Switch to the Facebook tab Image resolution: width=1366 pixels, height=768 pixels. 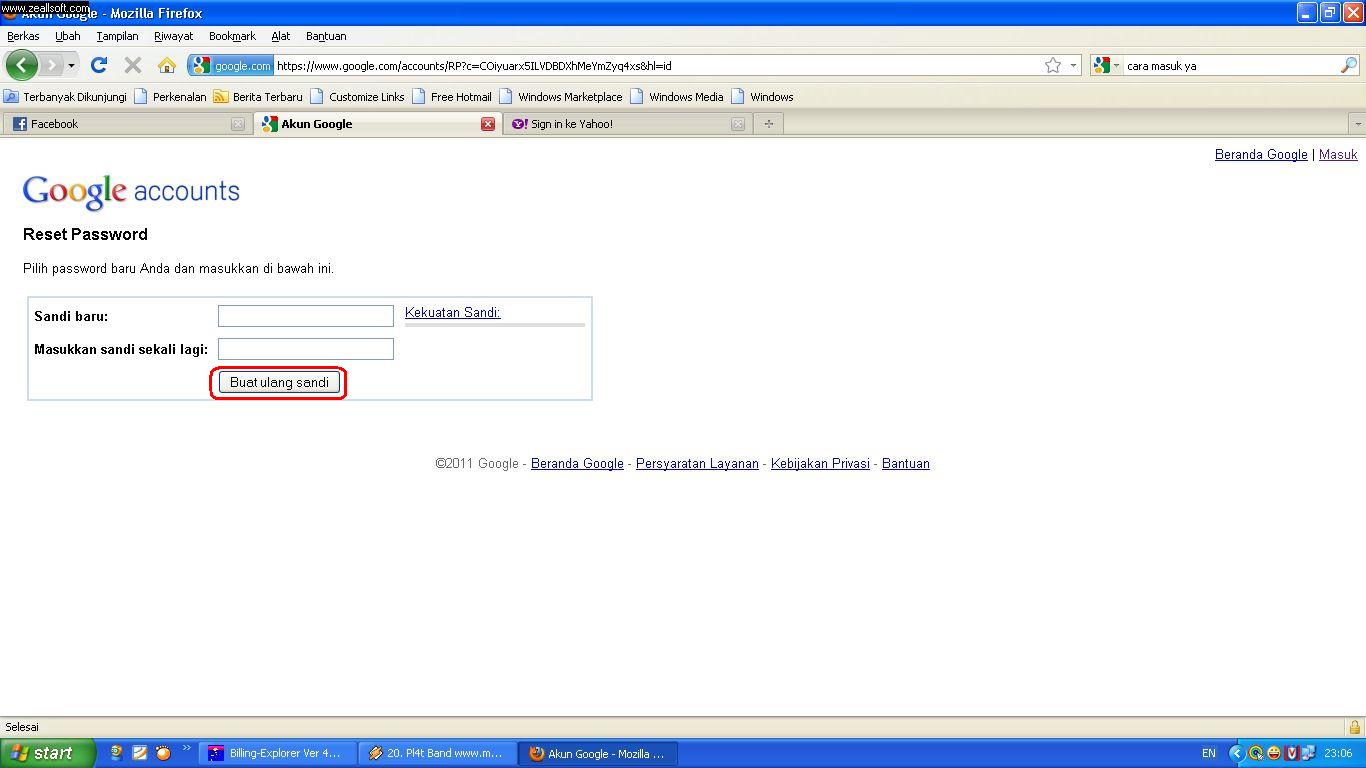[126, 124]
